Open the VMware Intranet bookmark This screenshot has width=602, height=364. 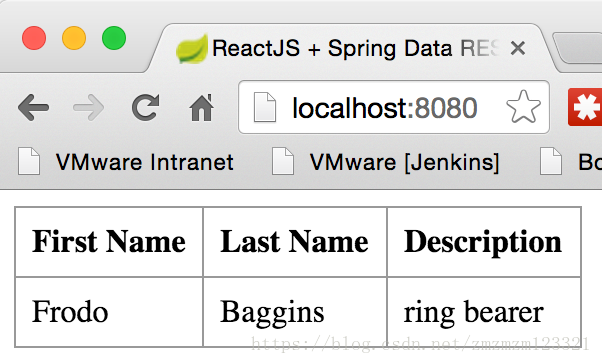click(126, 162)
